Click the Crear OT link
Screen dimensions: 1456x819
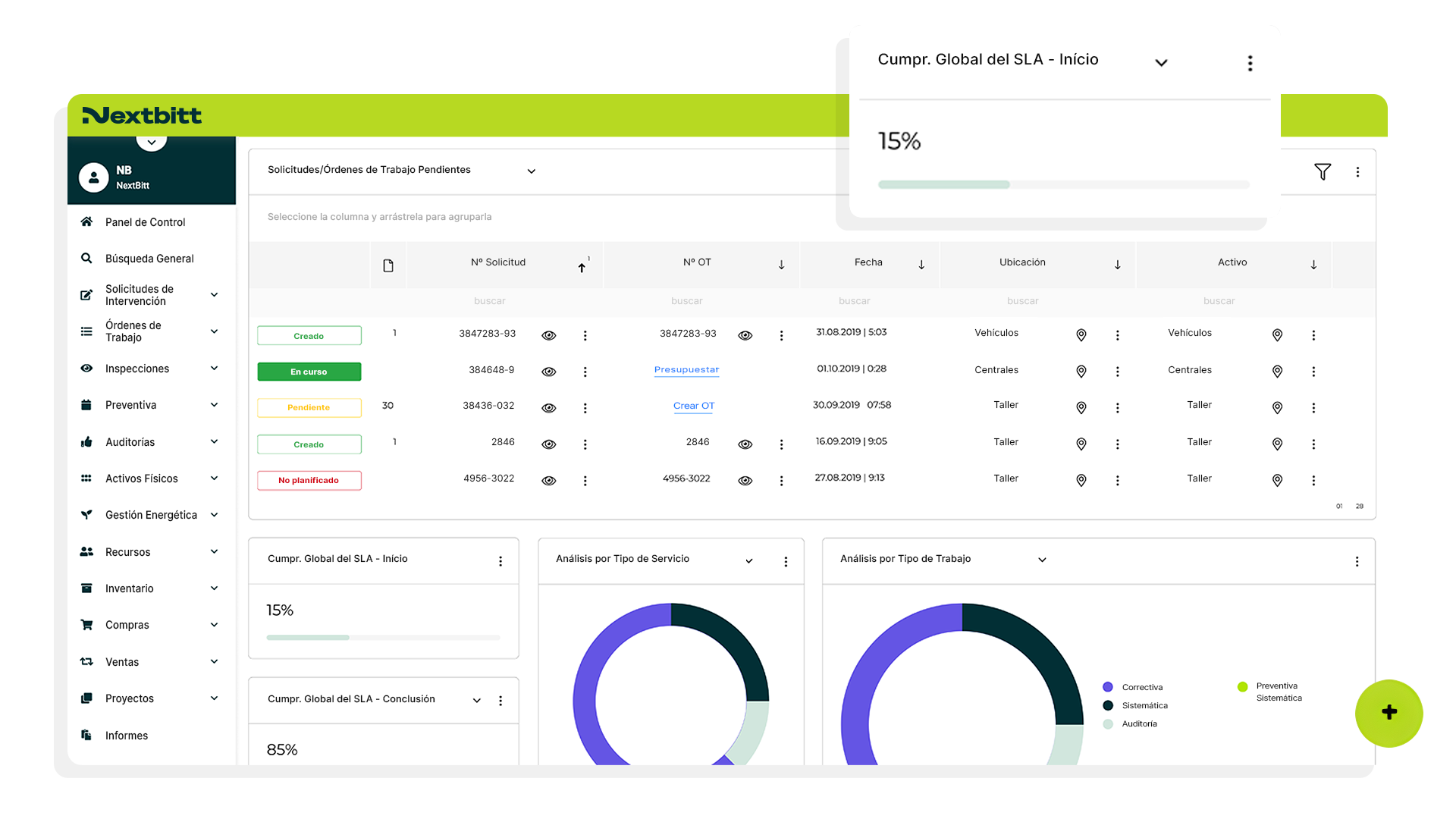[x=693, y=406]
